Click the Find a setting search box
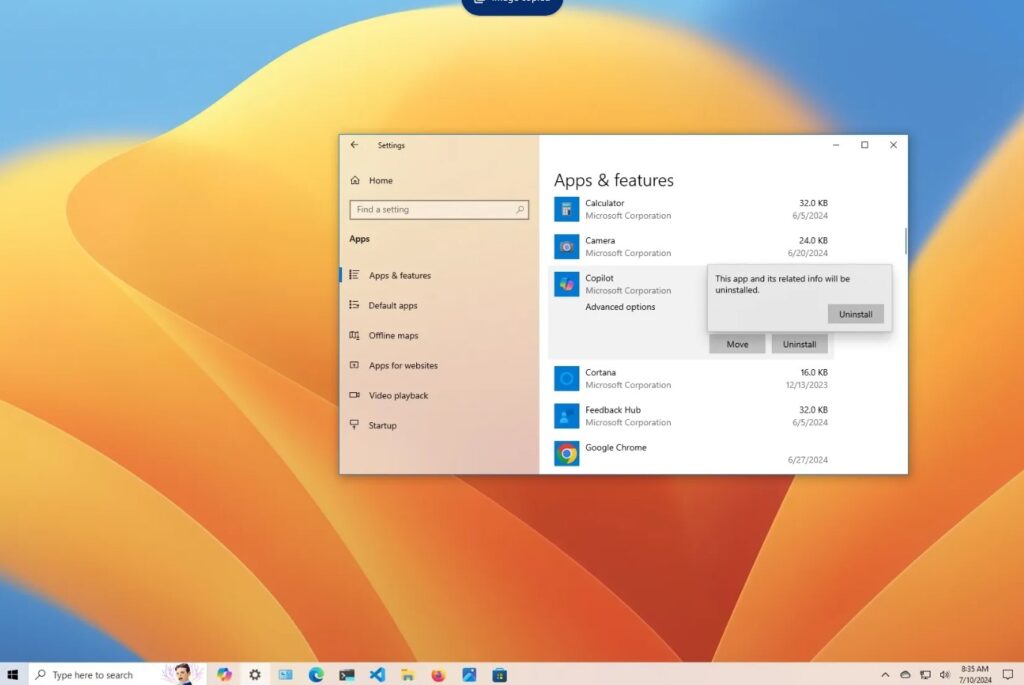The height and width of the screenshot is (685, 1024). [439, 210]
